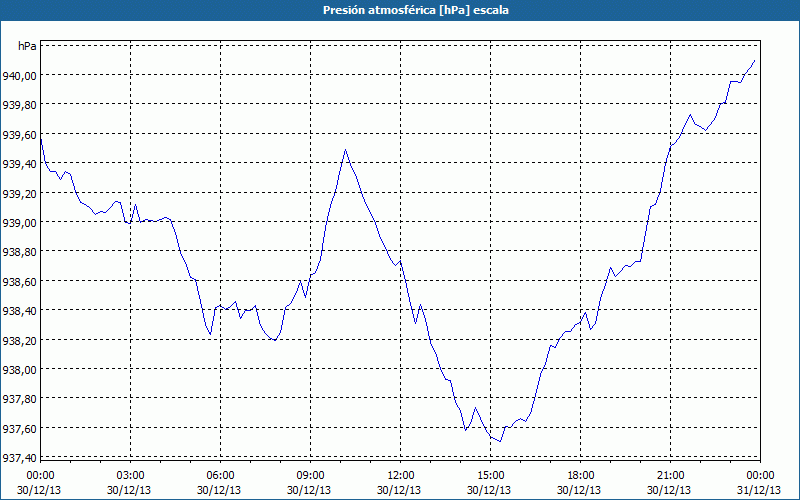Select the 937,40 y-axis value

(x=19, y=458)
